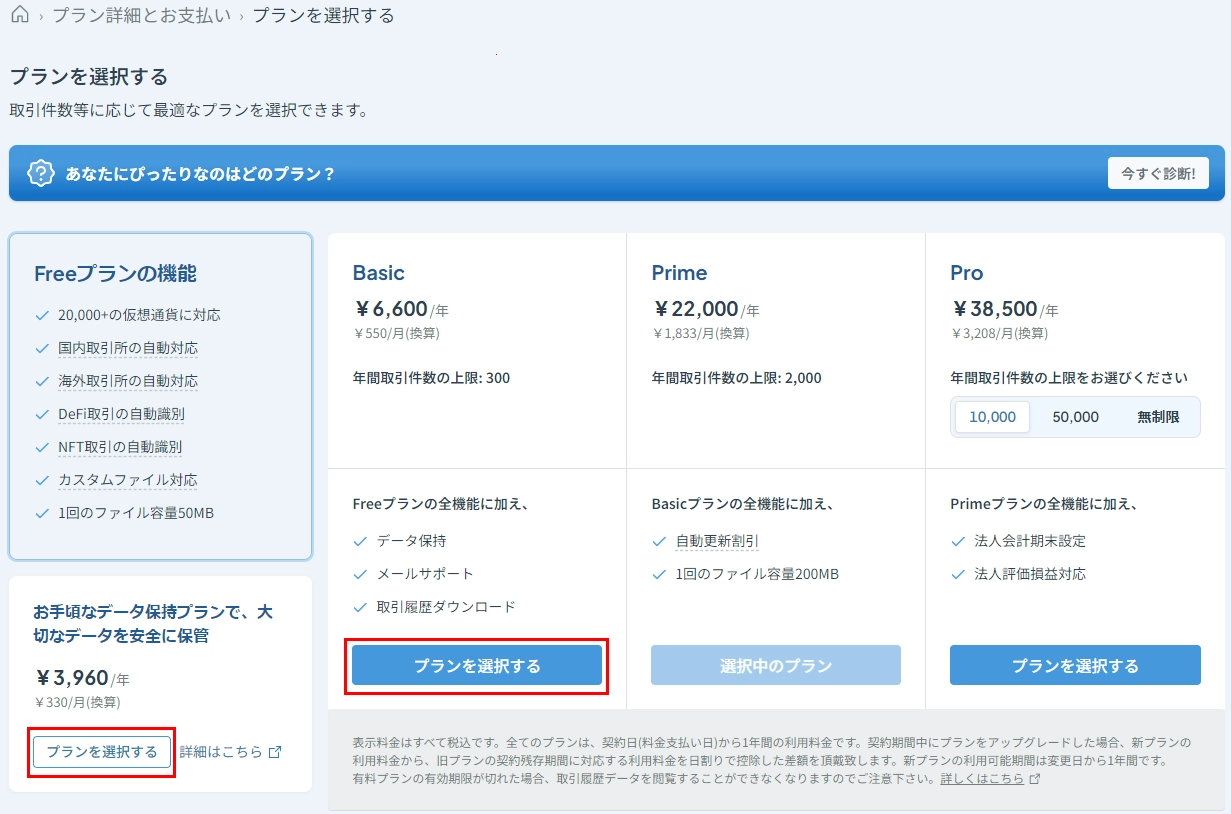Click external link icon beside 詳細はこちら
Viewport: 1231px width, 814px height.
pos(275,752)
